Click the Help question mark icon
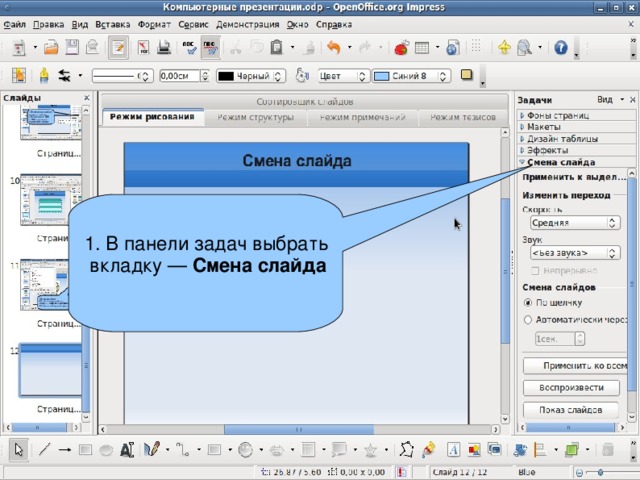Image resolution: width=640 pixels, height=480 pixels. pos(561,48)
